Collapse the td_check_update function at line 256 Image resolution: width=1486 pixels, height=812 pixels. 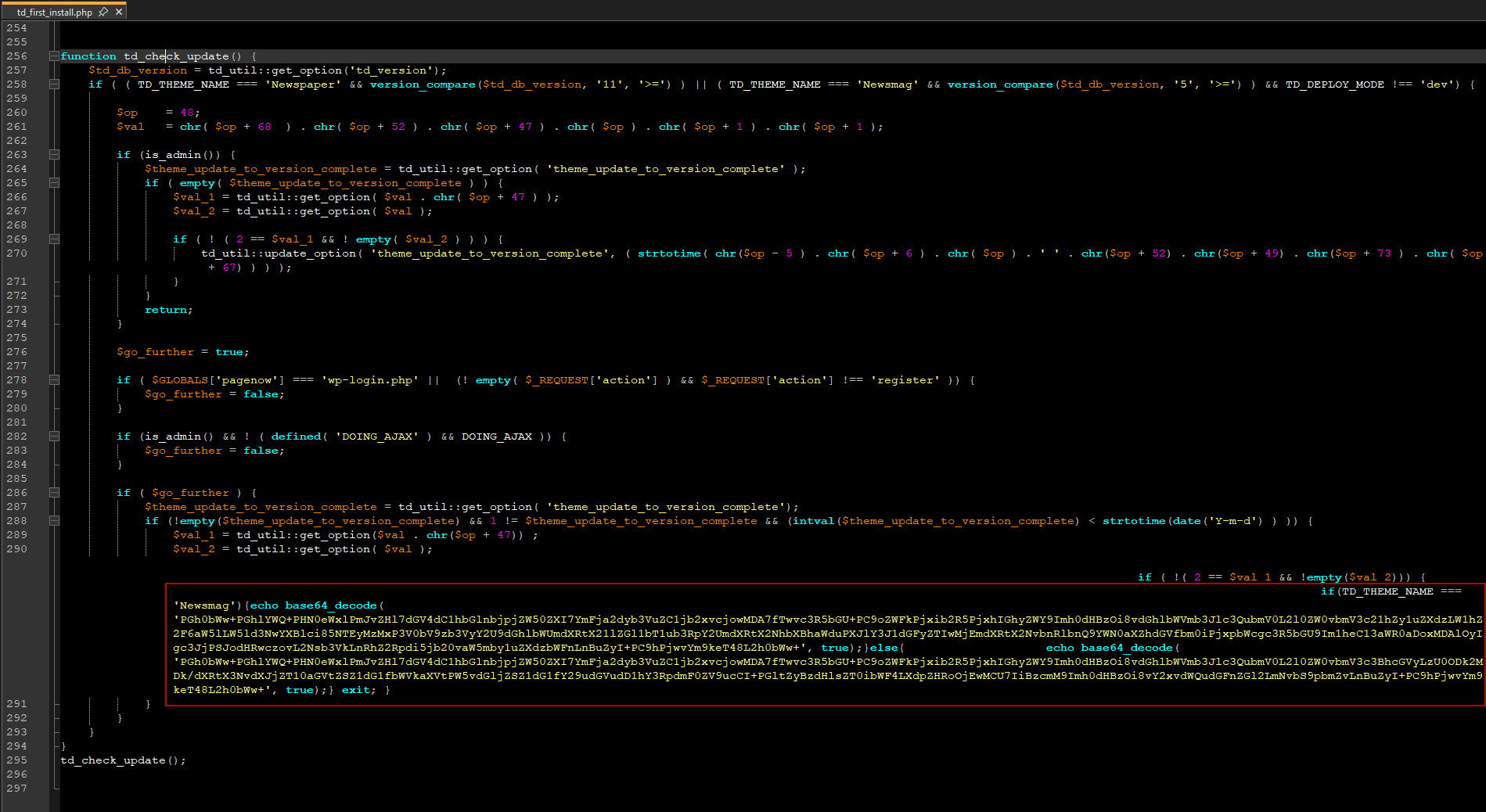(x=54, y=56)
